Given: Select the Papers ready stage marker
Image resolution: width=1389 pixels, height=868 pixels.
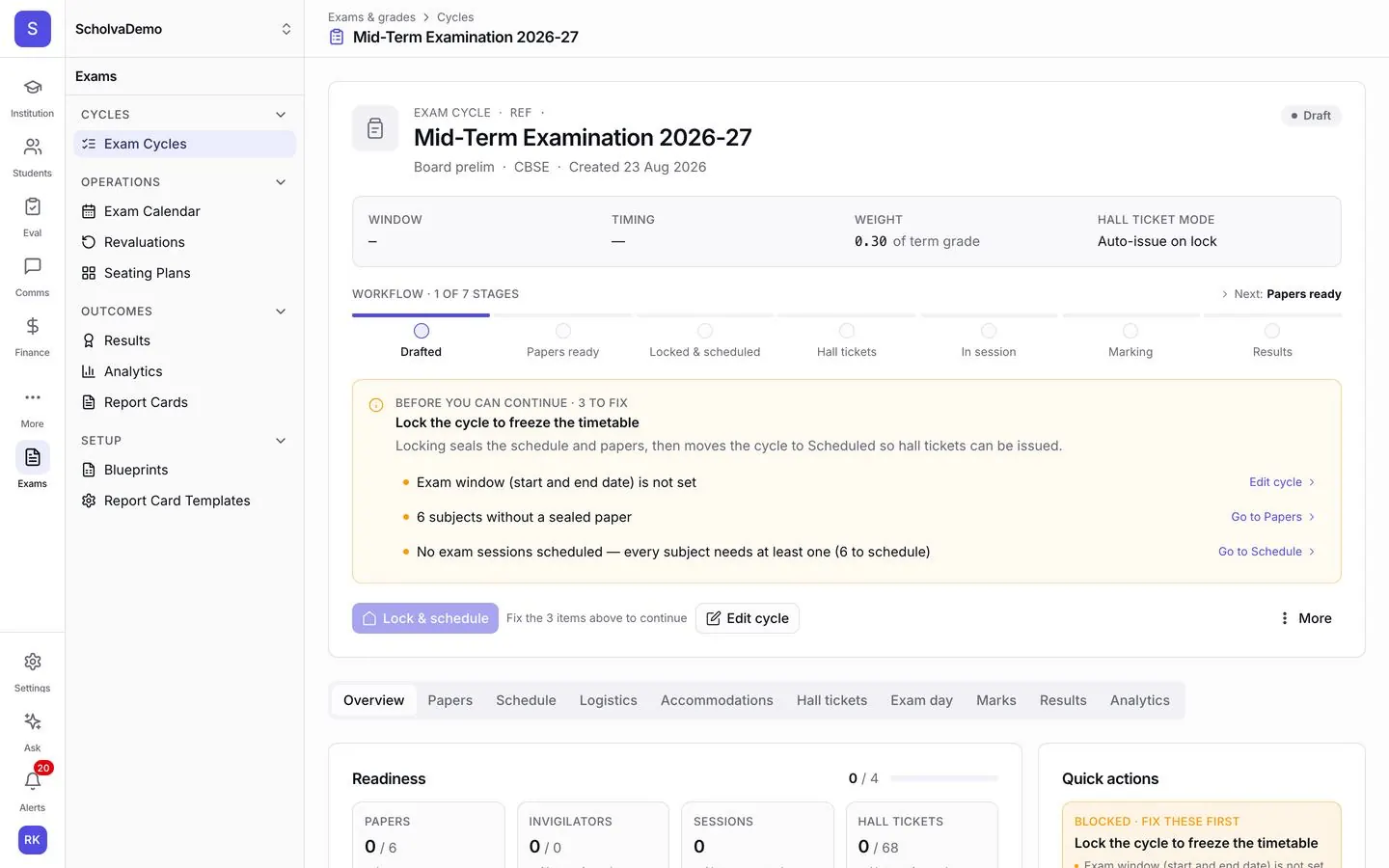Looking at the screenshot, I should [x=563, y=331].
